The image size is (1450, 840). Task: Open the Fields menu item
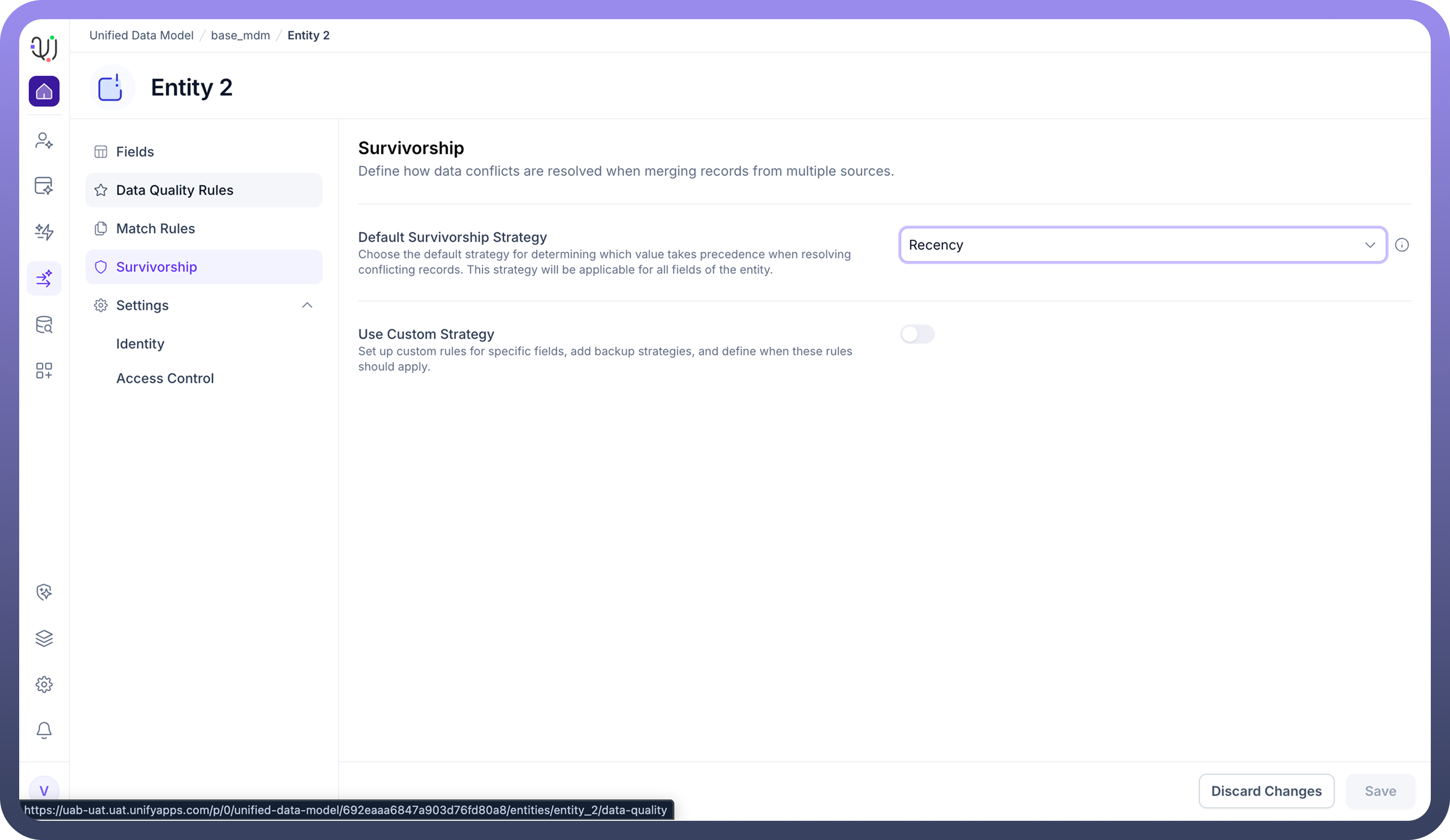pos(204,152)
